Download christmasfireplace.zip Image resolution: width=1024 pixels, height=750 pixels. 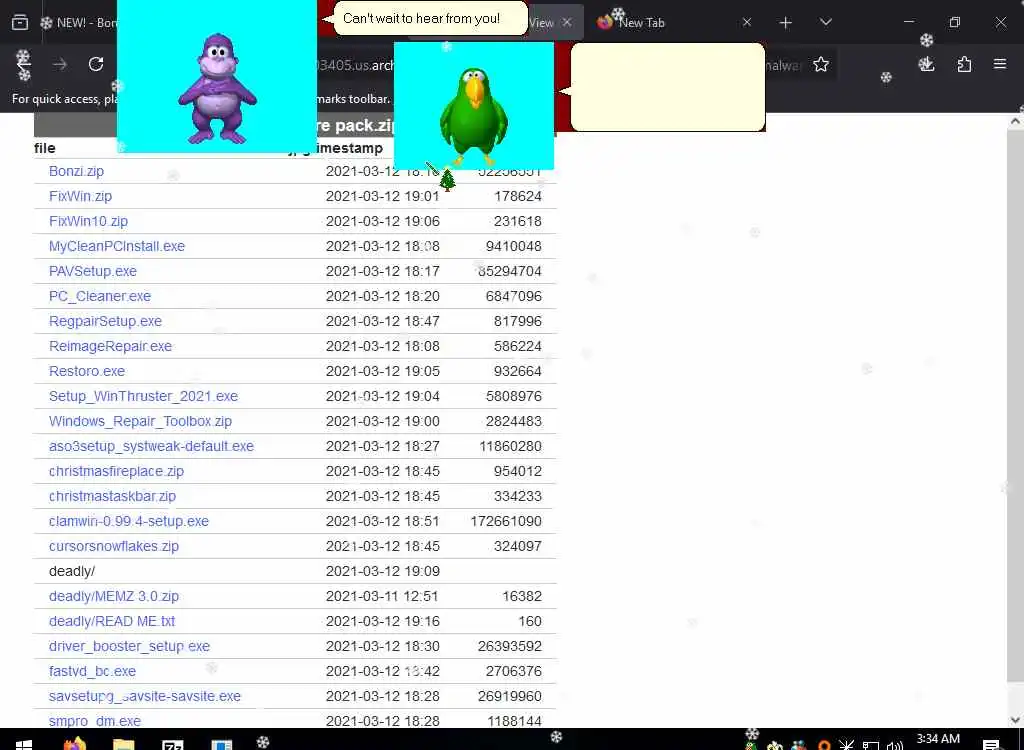[116, 471]
